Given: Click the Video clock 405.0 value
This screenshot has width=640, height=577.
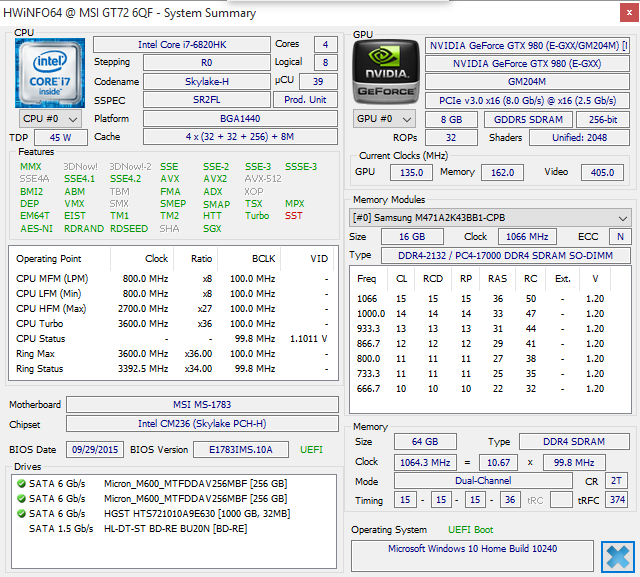Looking at the screenshot, I should tap(602, 173).
